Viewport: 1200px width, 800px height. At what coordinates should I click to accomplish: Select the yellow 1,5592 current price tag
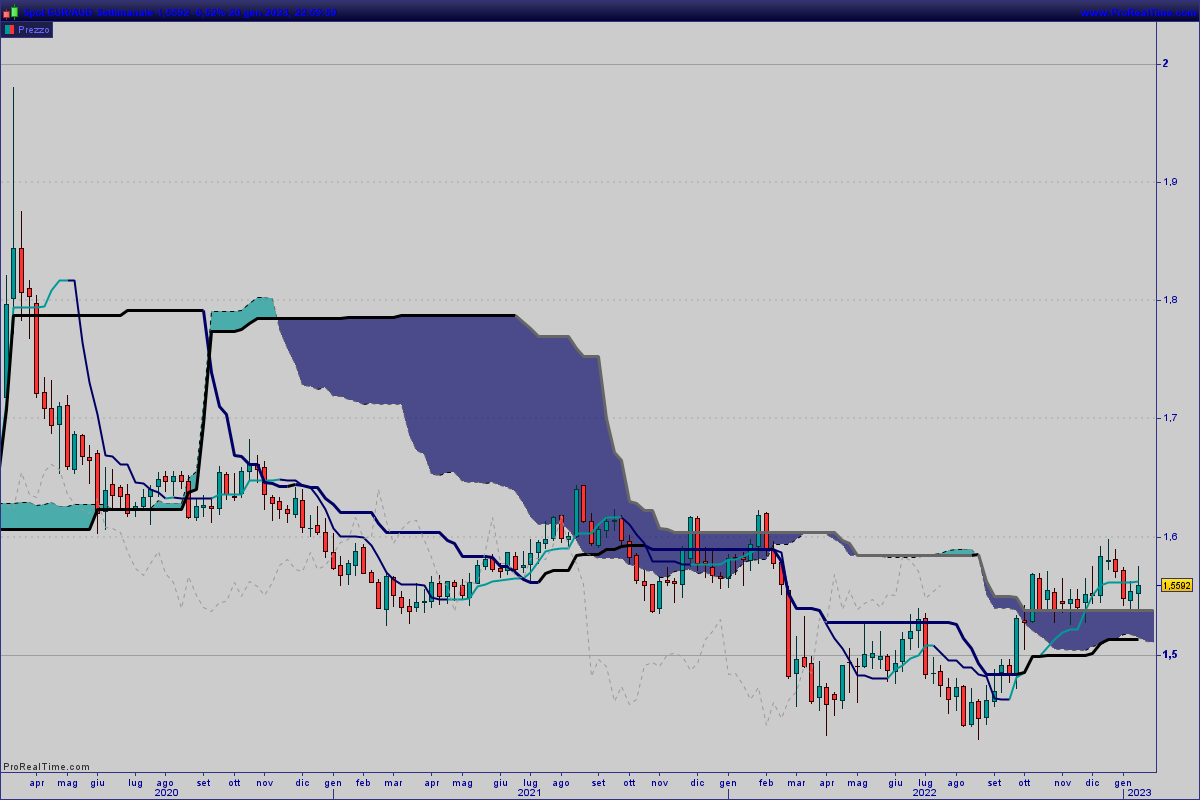click(x=1177, y=585)
